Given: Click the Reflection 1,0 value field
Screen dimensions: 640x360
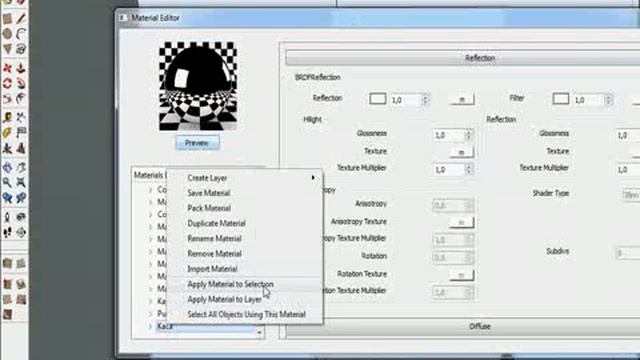Looking at the screenshot, I should coord(406,100).
